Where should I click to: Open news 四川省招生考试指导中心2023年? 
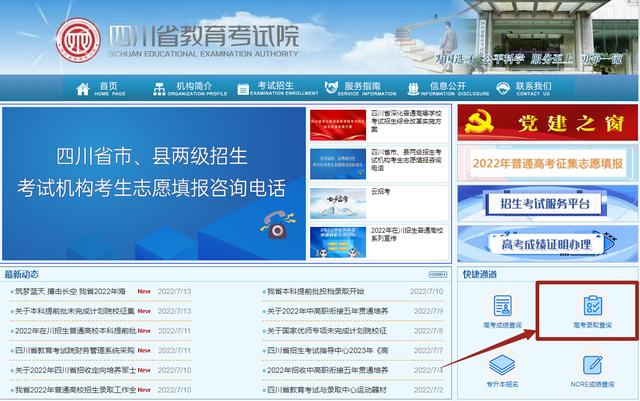327,350
